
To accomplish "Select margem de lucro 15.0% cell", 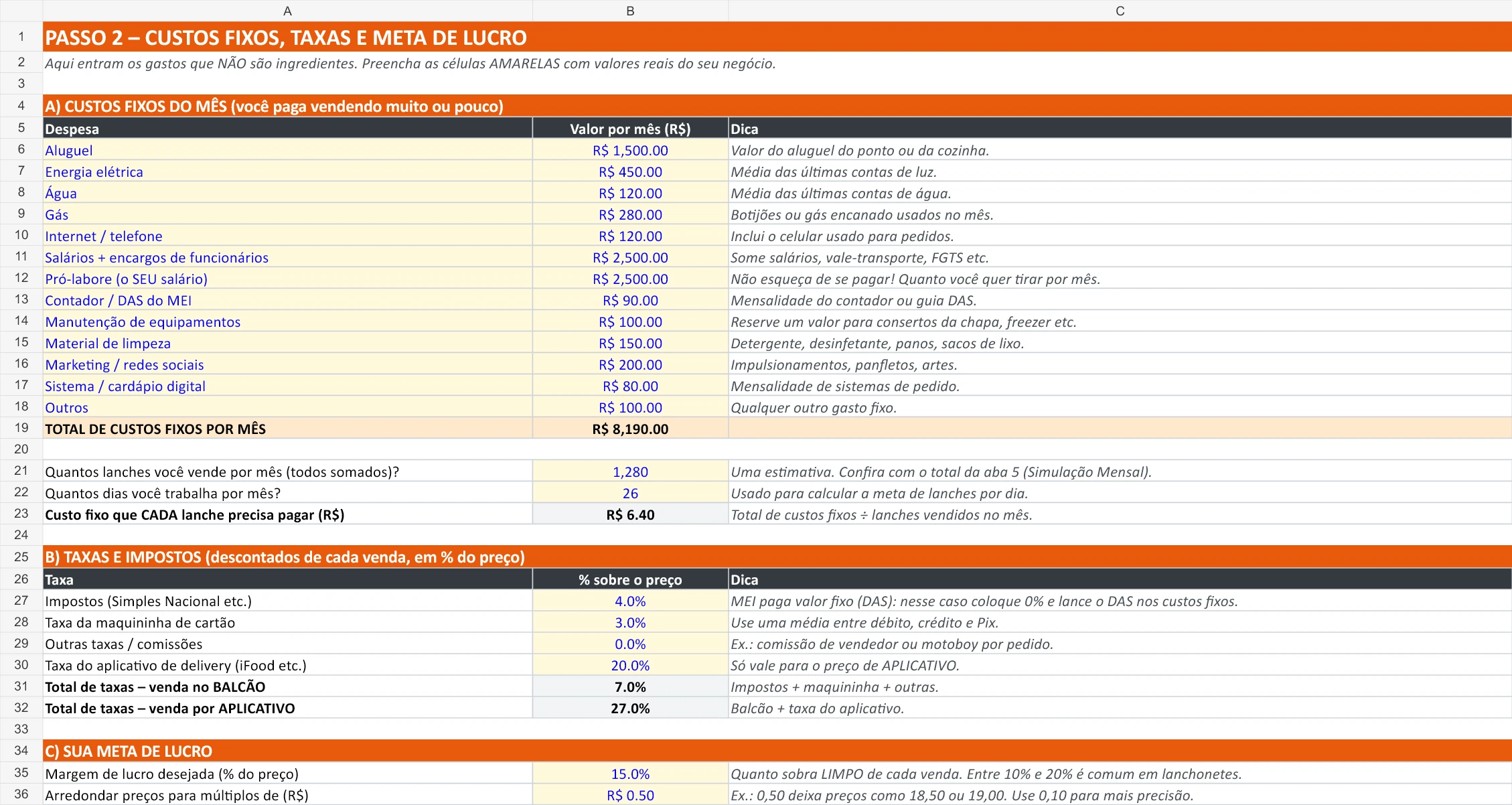I will [x=630, y=774].
